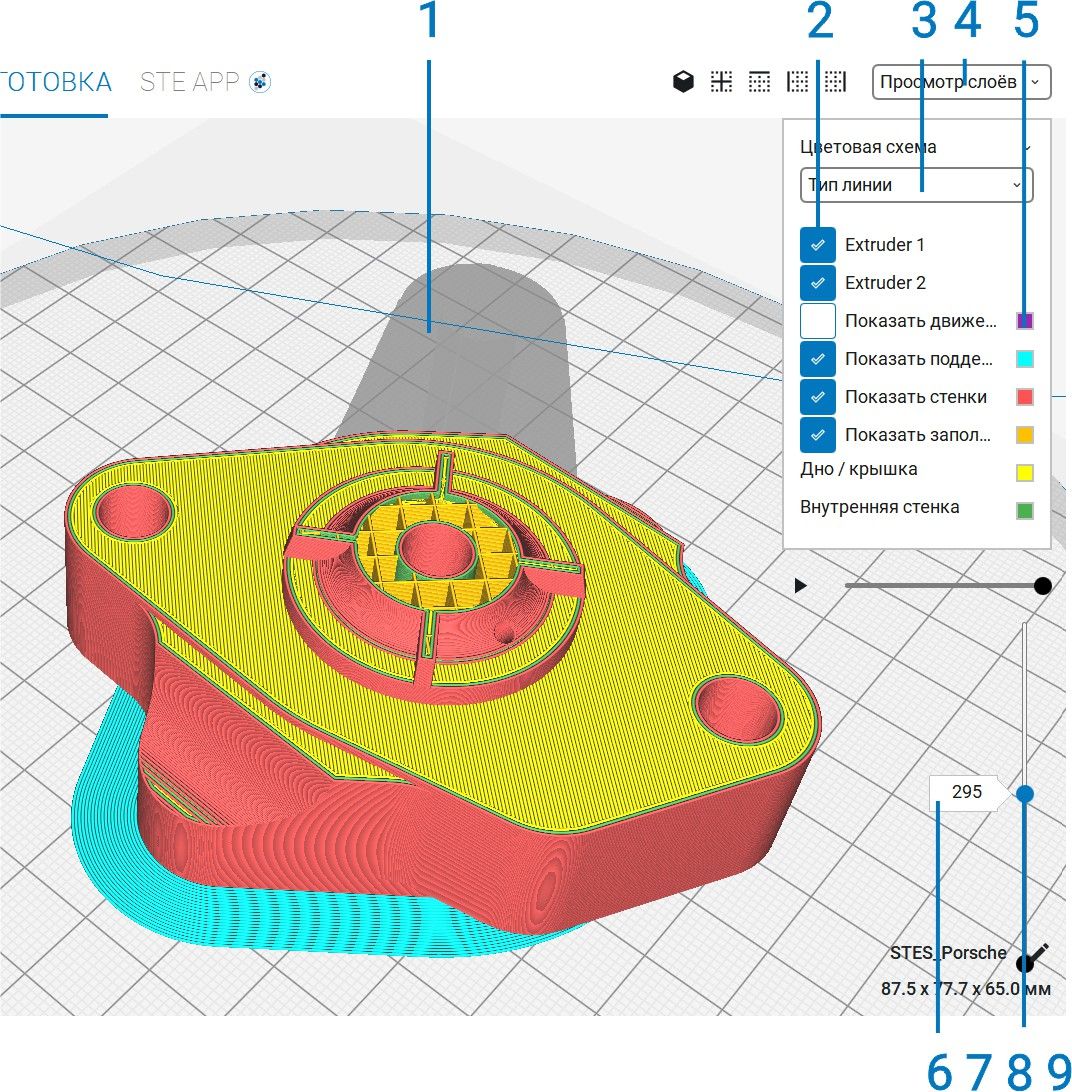This screenshot has height=1092, width=1072.
Task: Switch to the Подготовка tab
Action: click(54, 82)
